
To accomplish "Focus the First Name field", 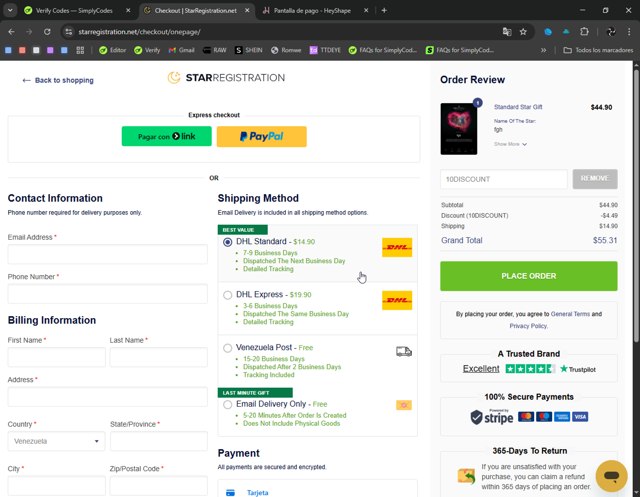I will tap(56, 357).
